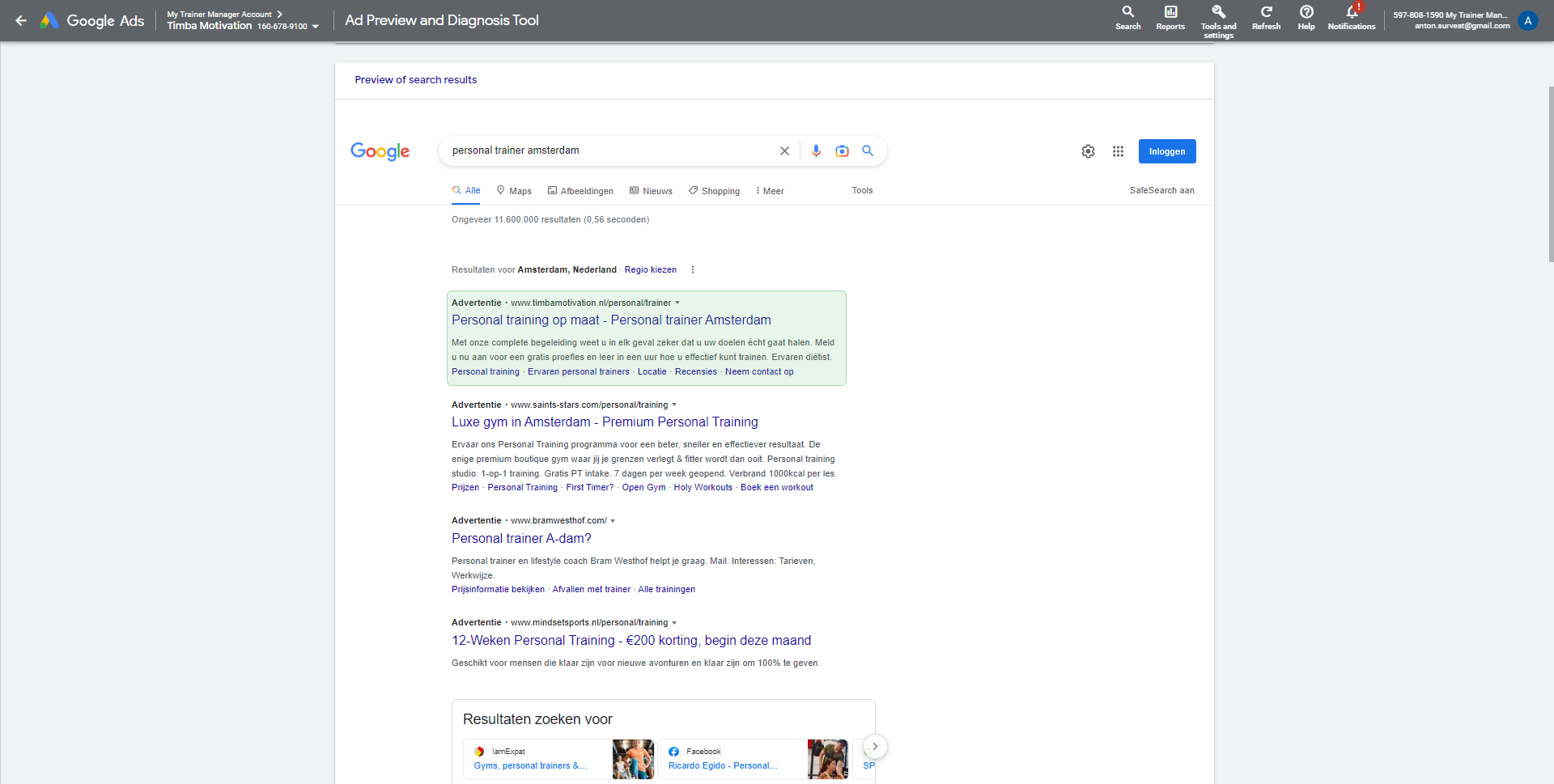Click the account avatar A
The image size is (1554, 784).
pos(1528,20)
